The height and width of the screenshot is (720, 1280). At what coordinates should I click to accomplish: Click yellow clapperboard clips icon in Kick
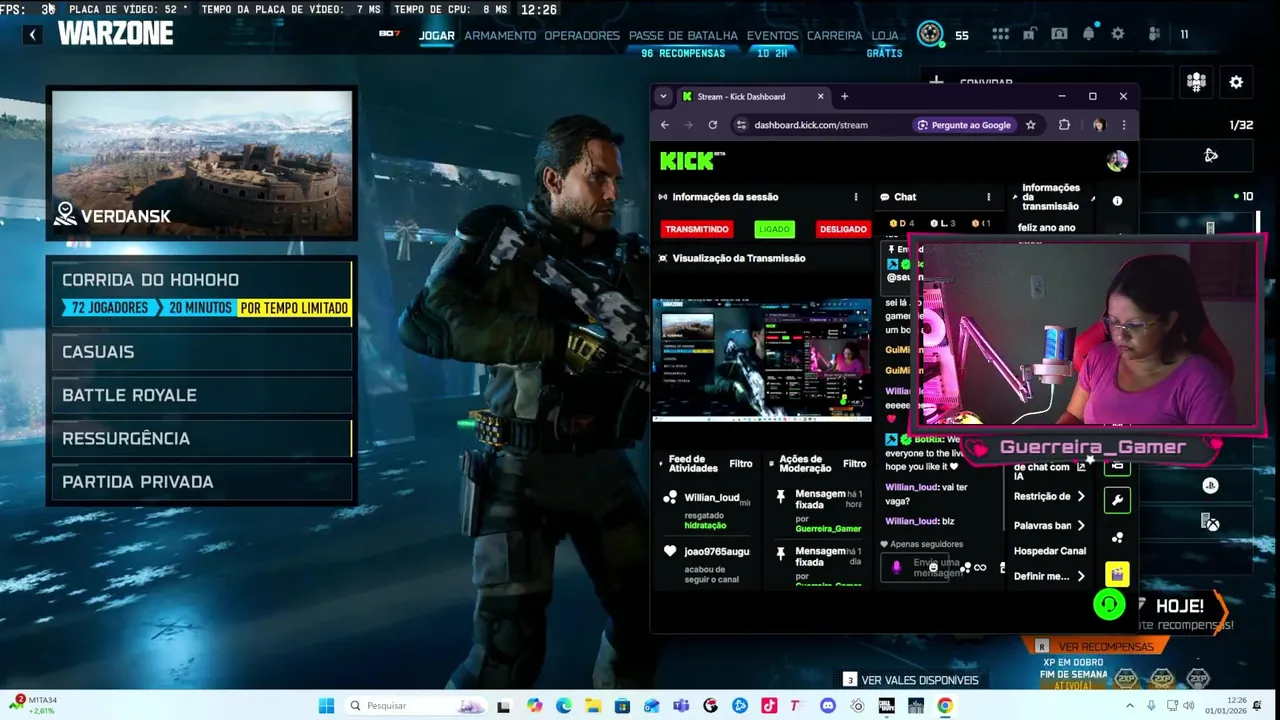click(x=1117, y=574)
